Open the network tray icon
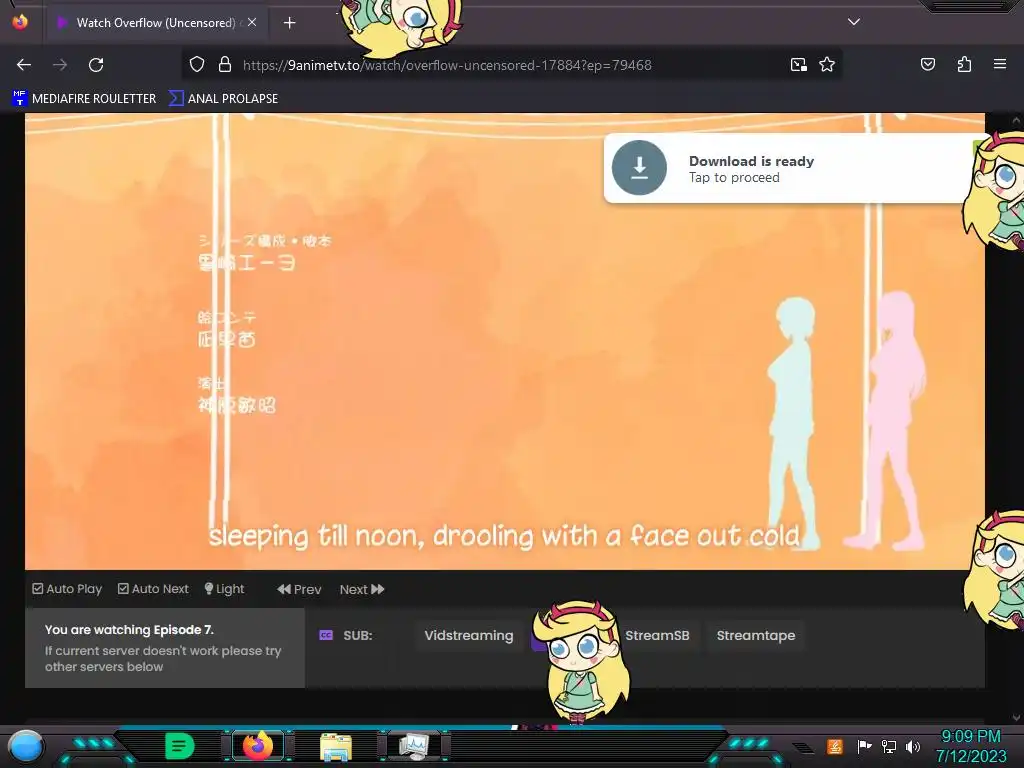The image size is (1024, 768). (x=888, y=746)
